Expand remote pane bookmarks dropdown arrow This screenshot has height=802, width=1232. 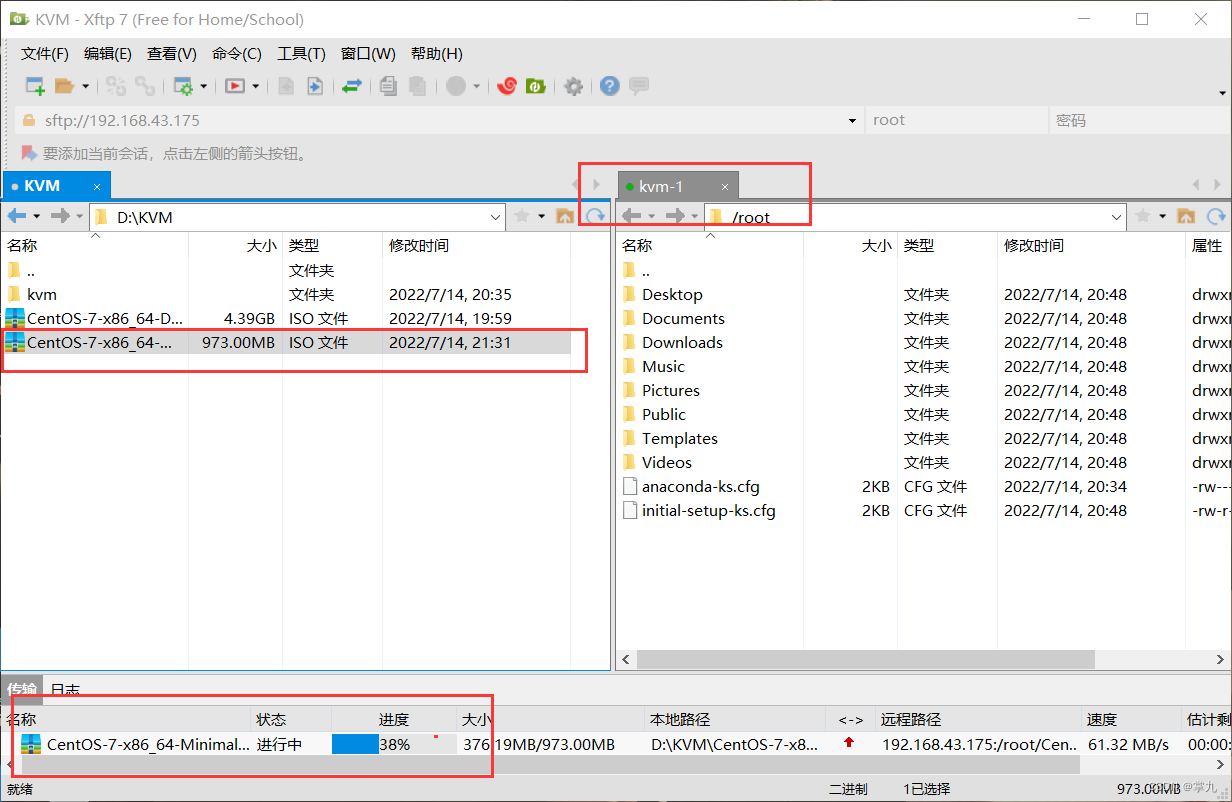click(x=1163, y=216)
